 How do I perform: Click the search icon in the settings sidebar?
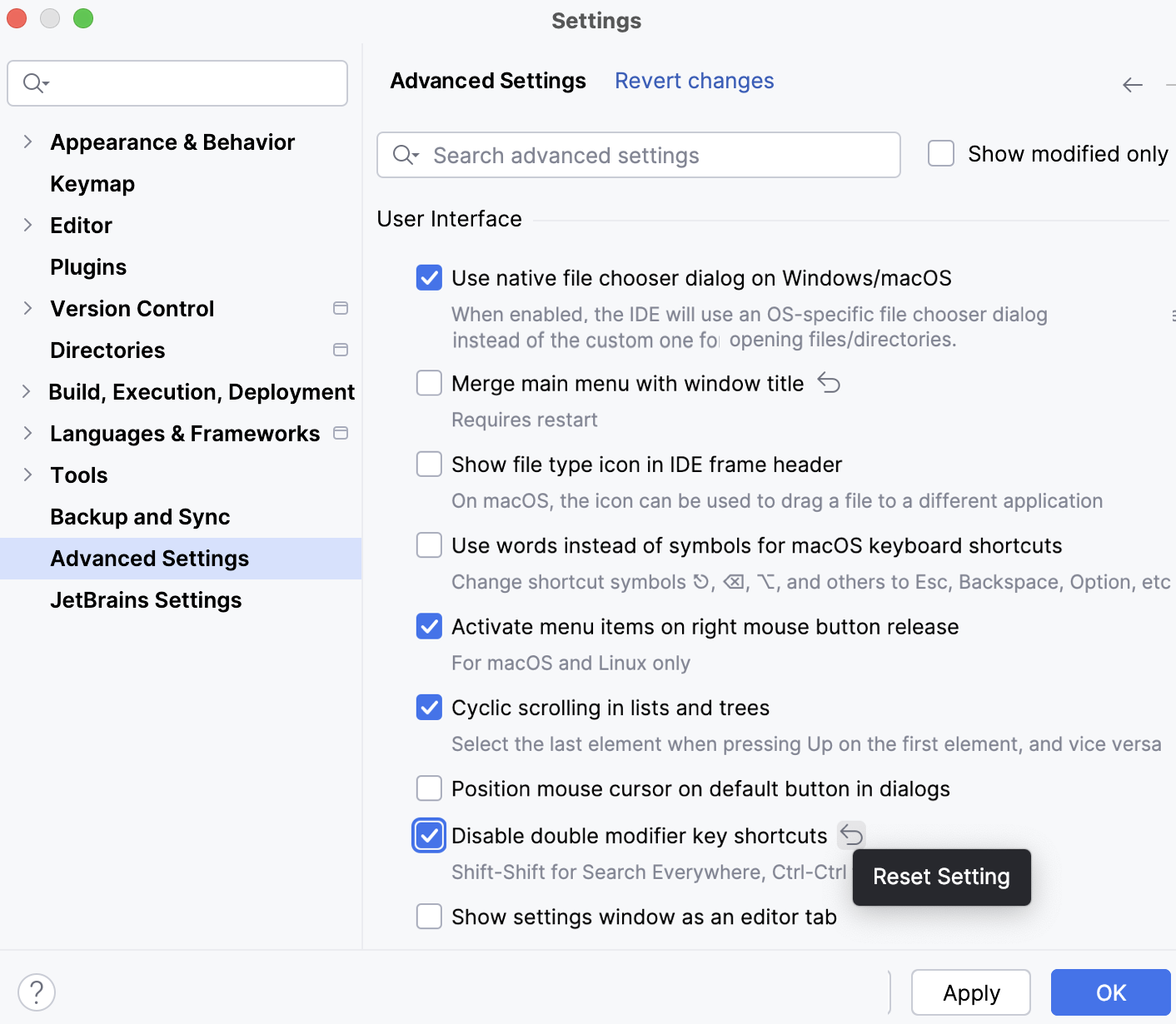pos(33,83)
